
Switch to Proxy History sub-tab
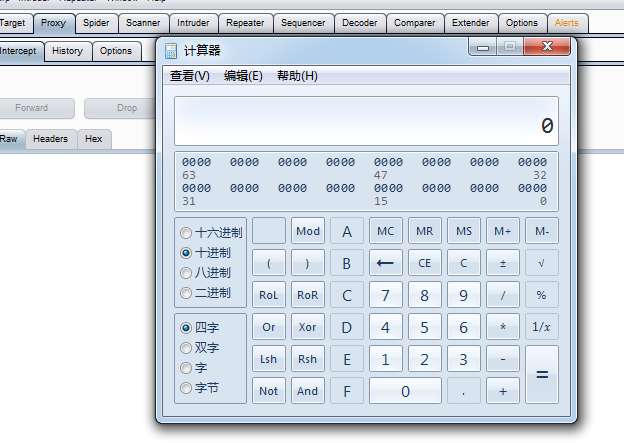point(67,51)
